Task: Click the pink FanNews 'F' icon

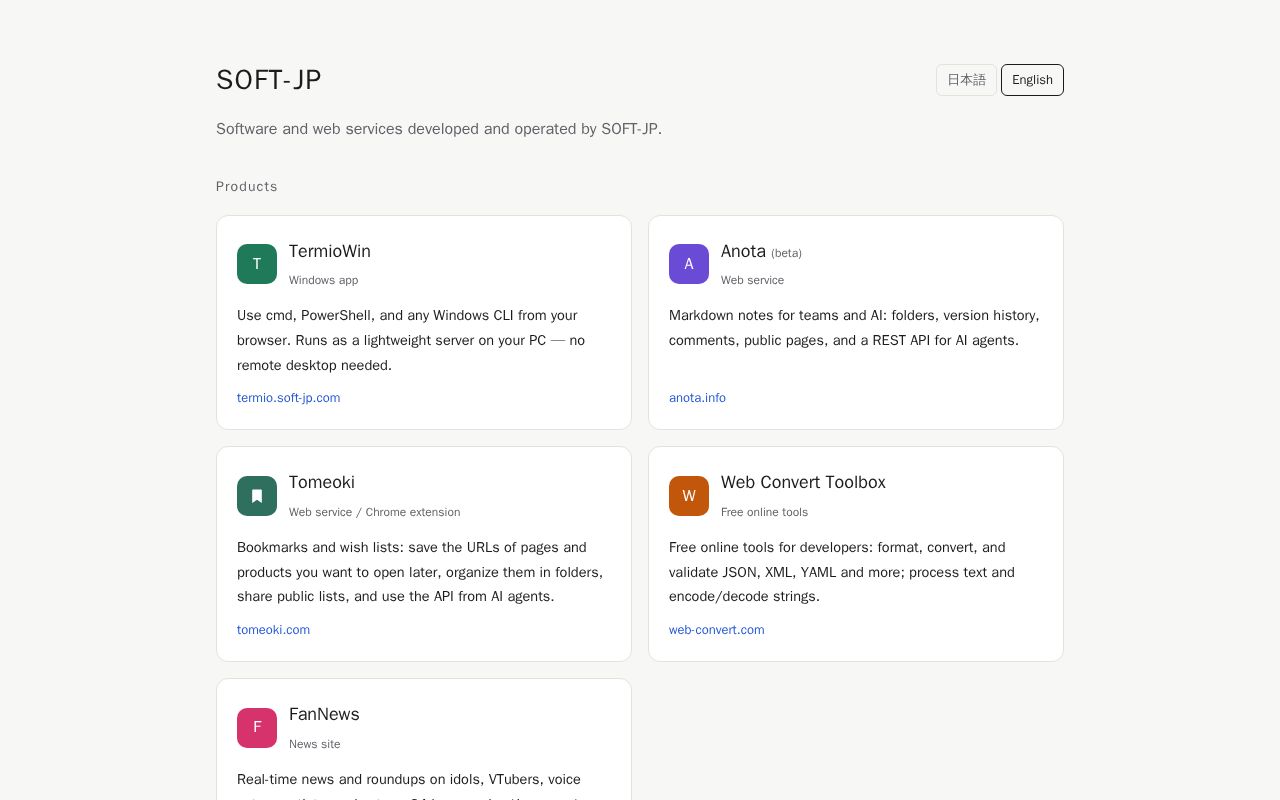Action: [257, 728]
